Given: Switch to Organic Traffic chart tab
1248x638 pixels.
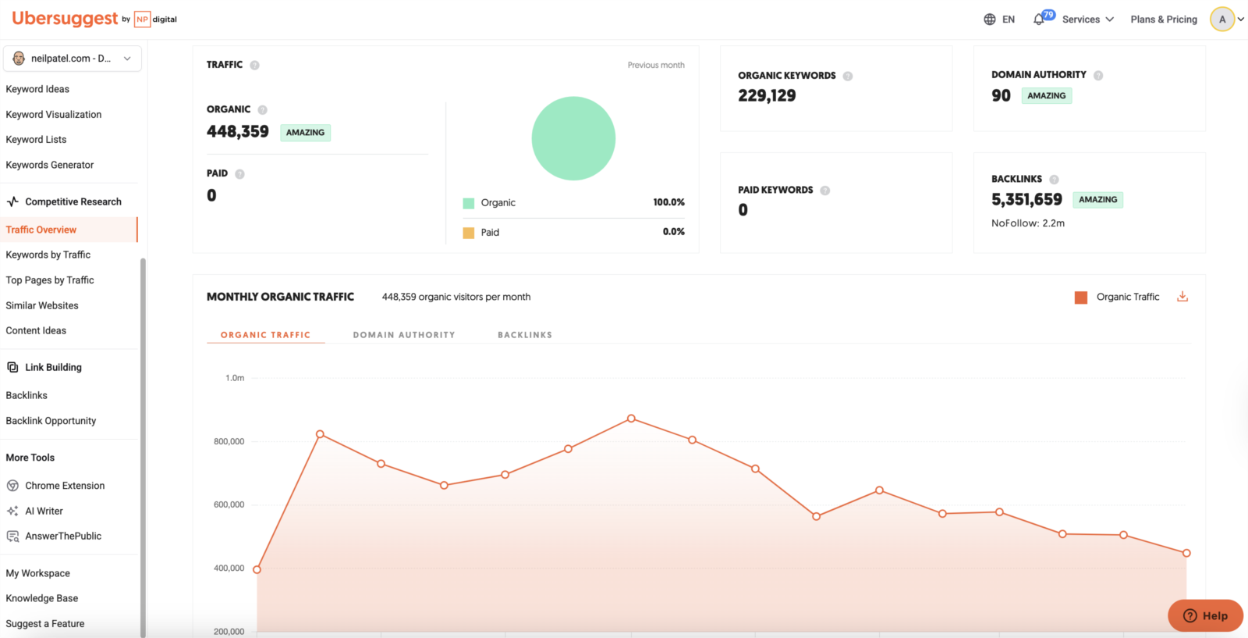Looking at the screenshot, I should pos(266,335).
